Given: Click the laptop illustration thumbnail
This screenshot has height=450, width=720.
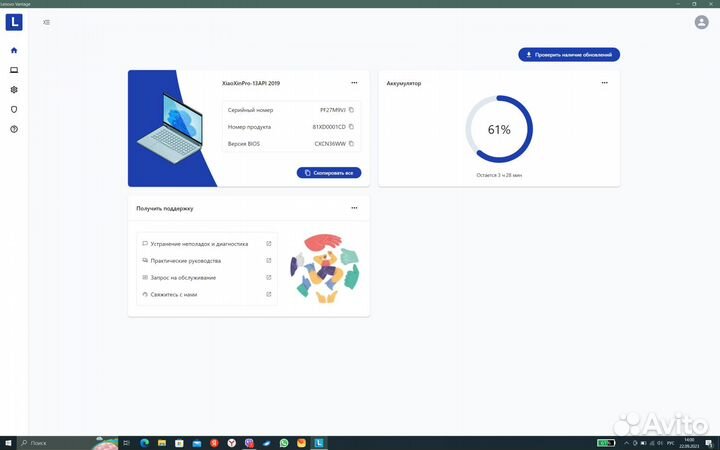Looking at the screenshot, I should coord(170,128).
